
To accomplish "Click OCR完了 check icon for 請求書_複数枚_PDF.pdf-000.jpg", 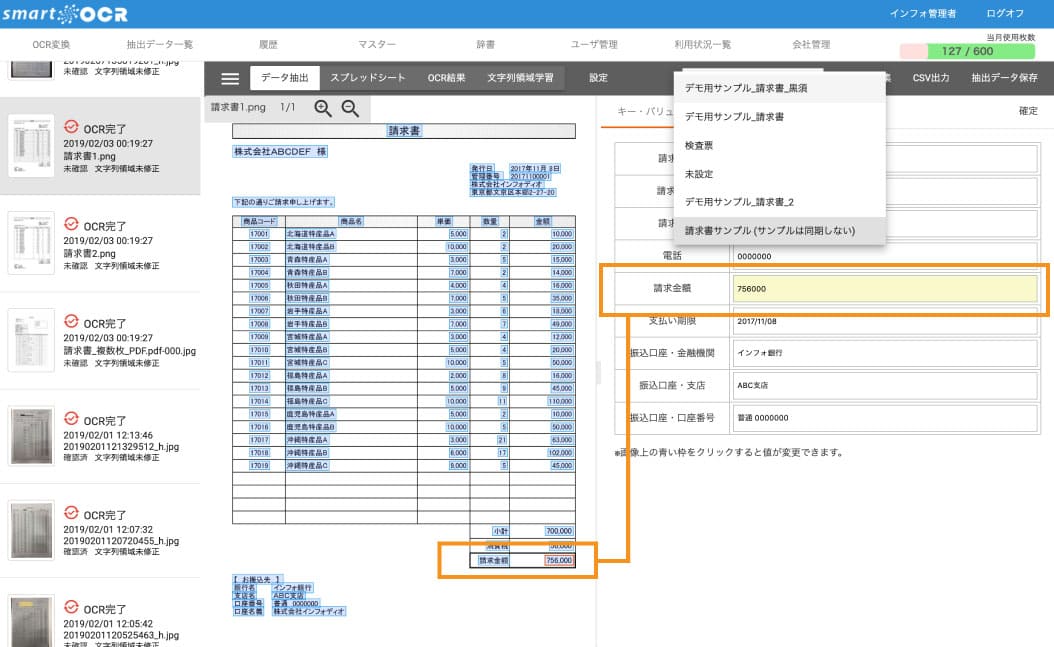I will tap(71, 321).
